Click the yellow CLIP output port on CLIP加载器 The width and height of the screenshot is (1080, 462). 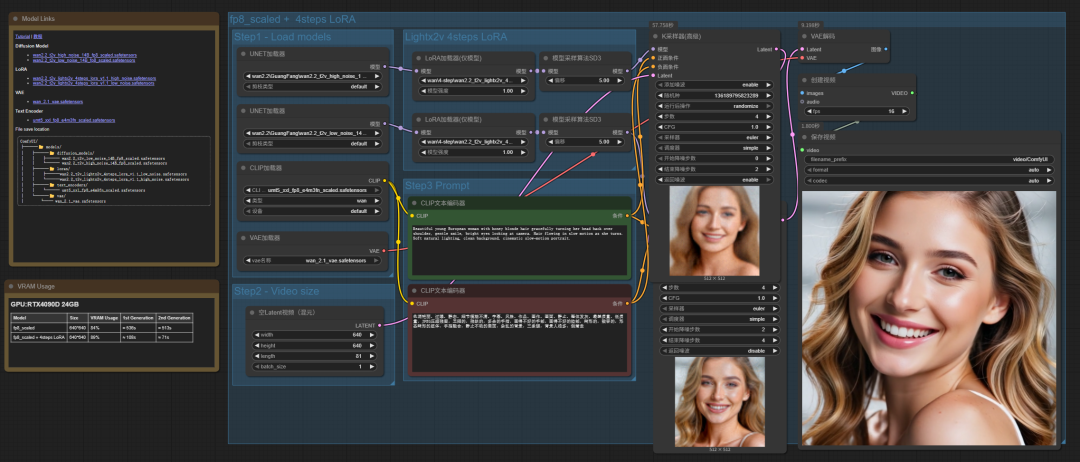384,181
